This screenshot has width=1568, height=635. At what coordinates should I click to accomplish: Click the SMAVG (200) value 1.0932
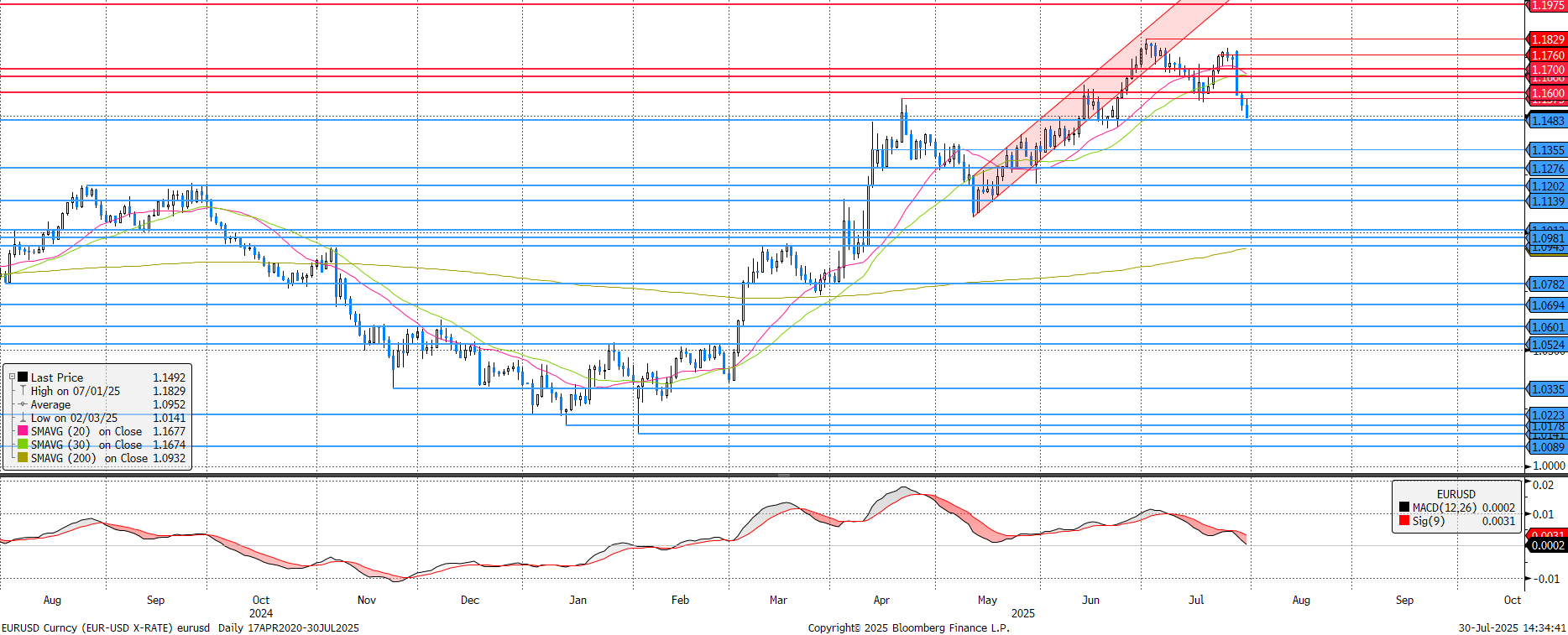pos(169,458)
